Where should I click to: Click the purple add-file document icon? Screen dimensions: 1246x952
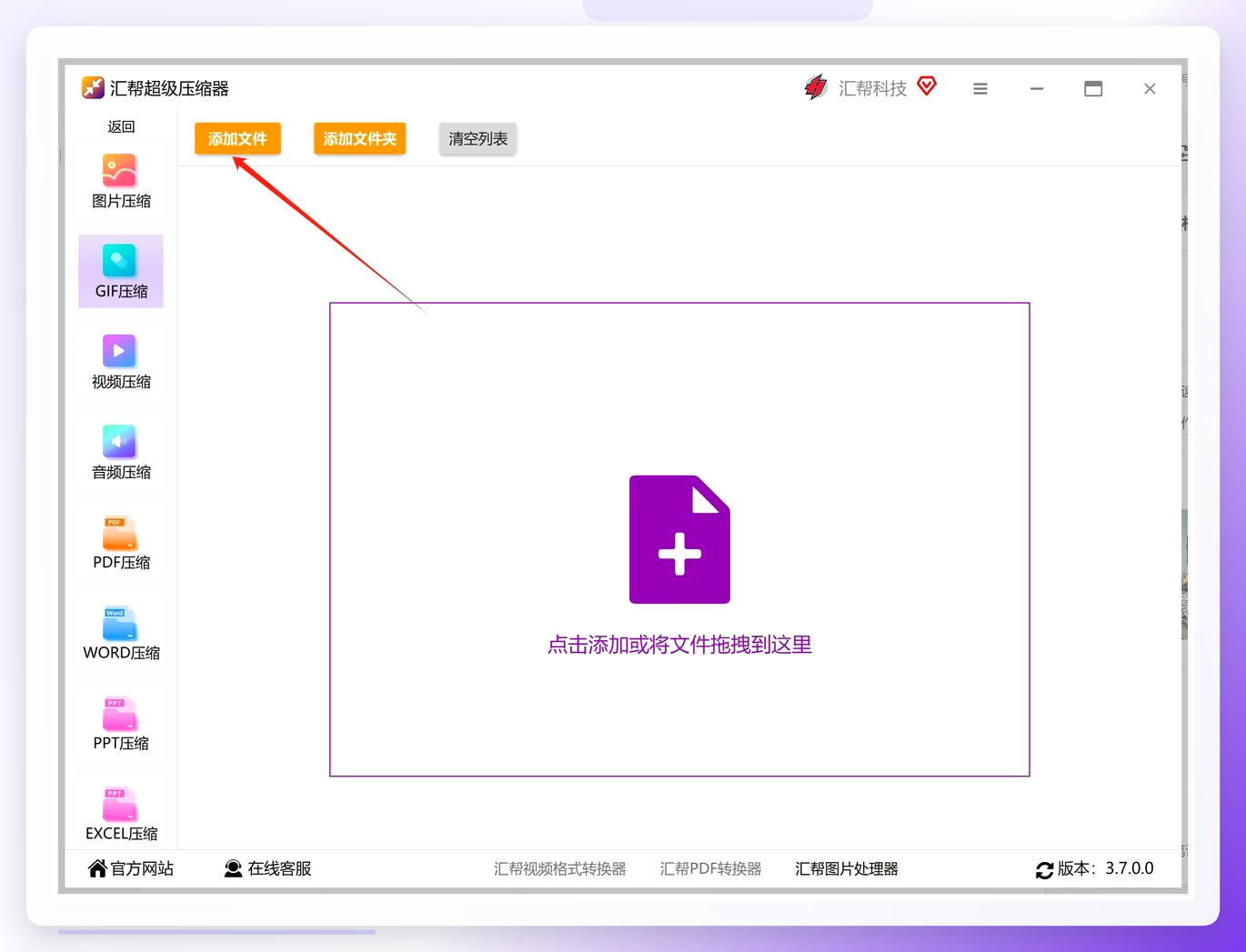tap(679, 539)
